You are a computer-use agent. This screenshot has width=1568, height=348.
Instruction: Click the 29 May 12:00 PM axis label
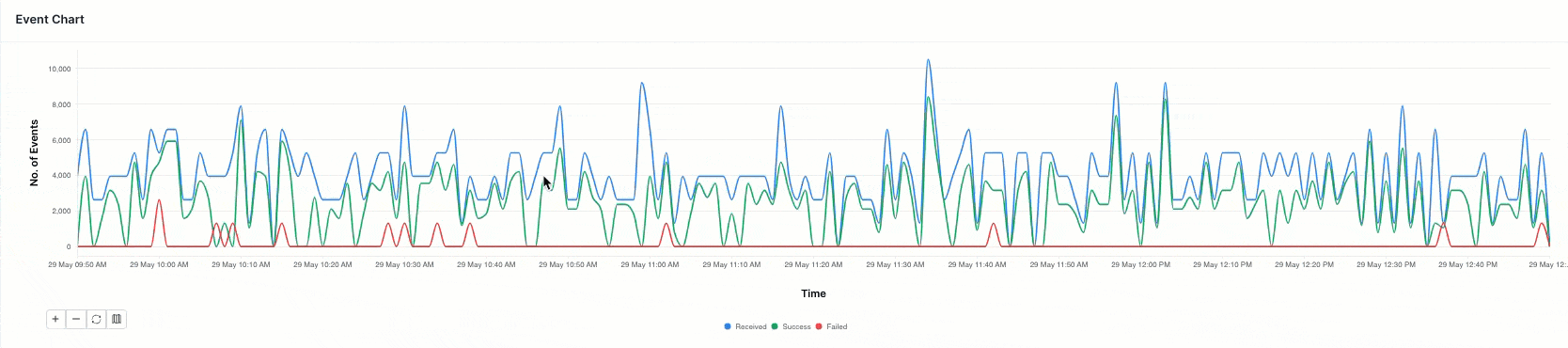pos(1140,264)
